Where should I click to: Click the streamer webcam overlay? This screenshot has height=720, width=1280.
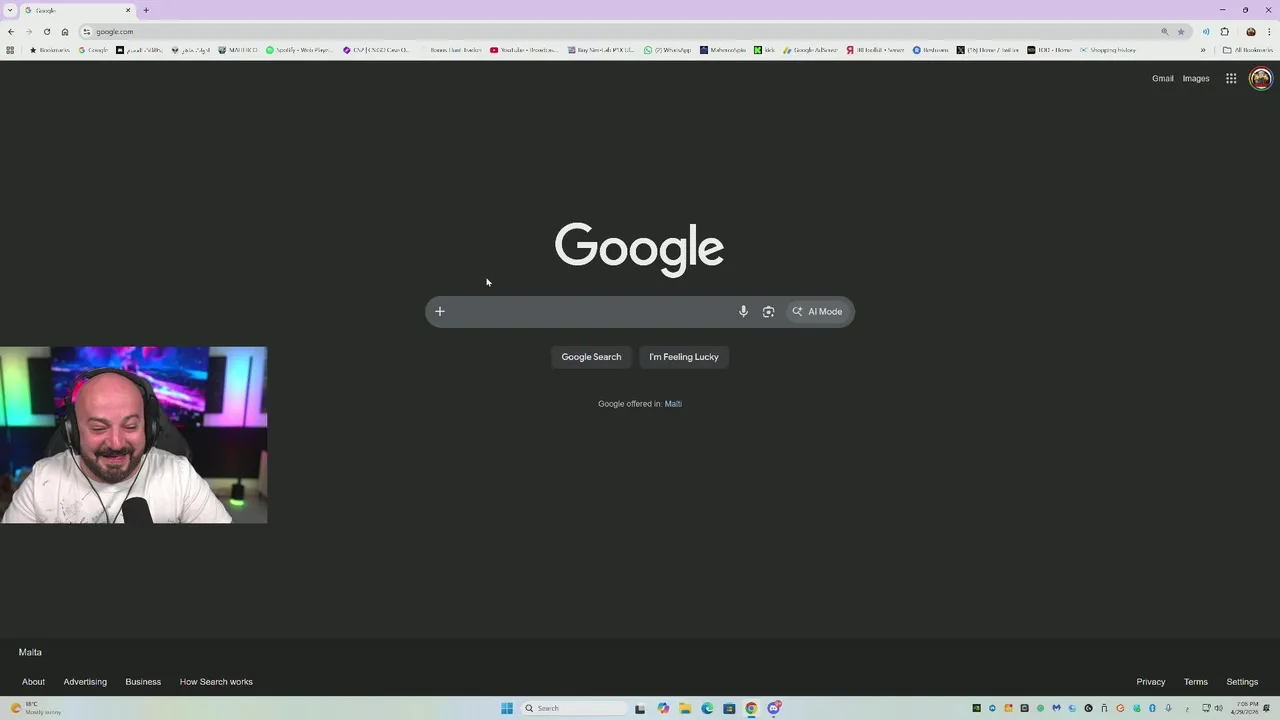pyautogui.click(x=133, y=435)
